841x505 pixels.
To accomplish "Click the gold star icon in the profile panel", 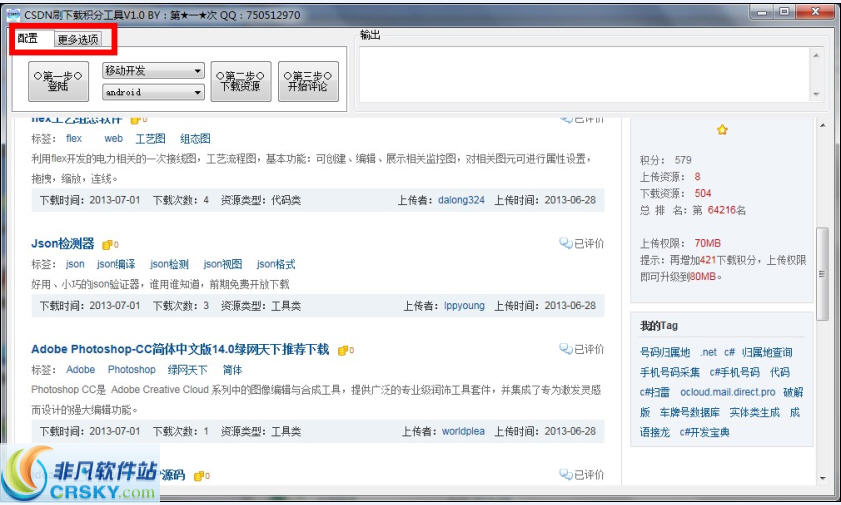I will 722,130.
